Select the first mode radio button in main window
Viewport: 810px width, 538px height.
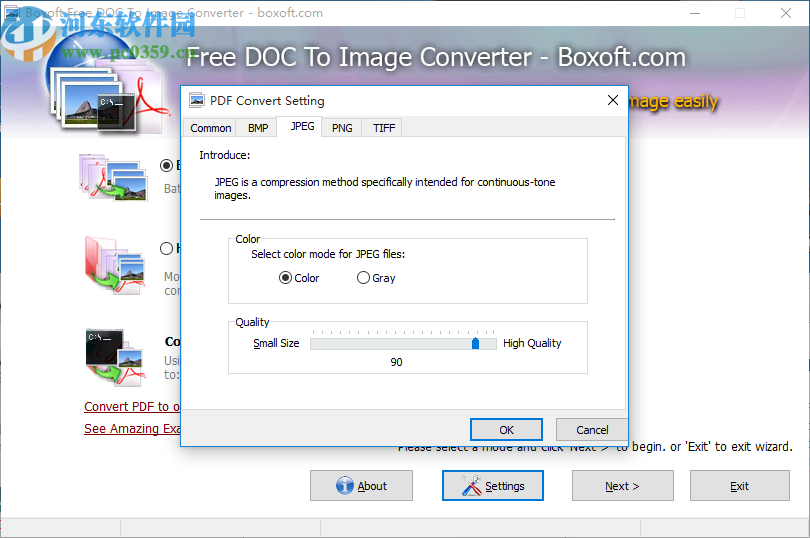(x=166, y=165)
